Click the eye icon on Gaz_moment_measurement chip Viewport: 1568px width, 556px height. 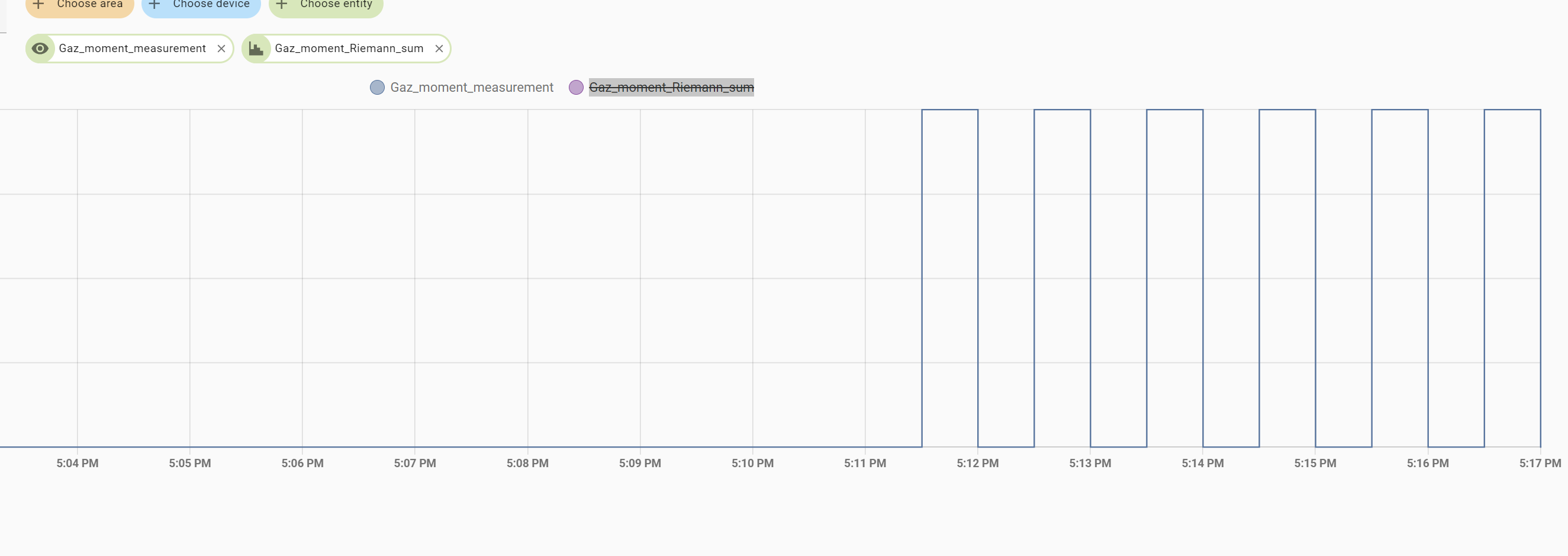(x=40, y=49)
